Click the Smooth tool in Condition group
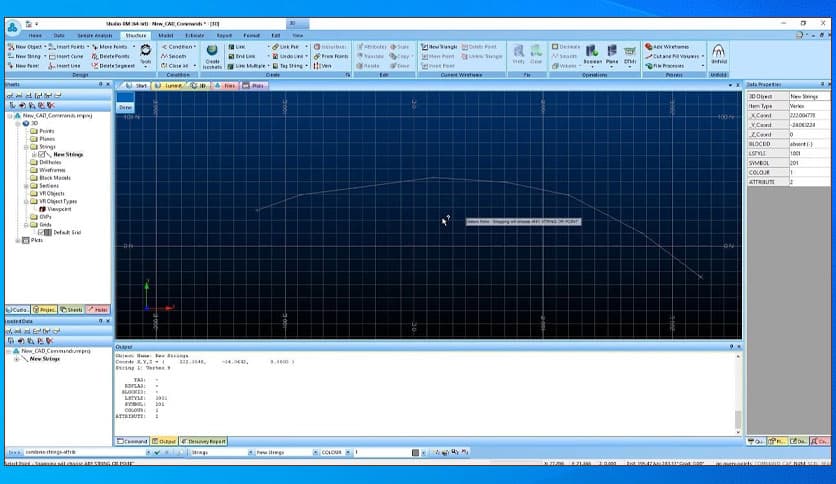The height and width of the screenshot is (484, 836). (174, 56)
